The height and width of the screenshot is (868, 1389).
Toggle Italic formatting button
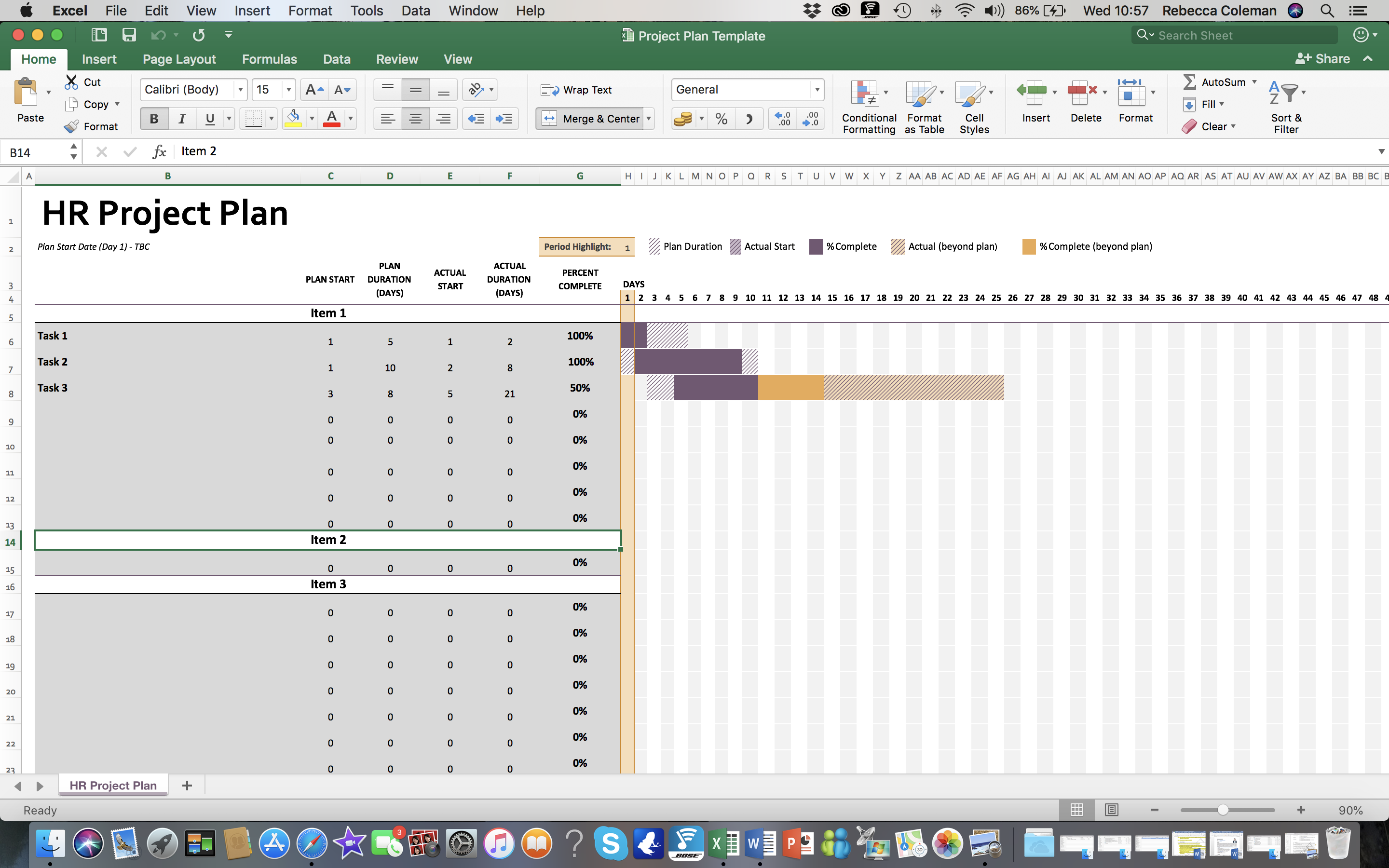(x=182, y=119)
